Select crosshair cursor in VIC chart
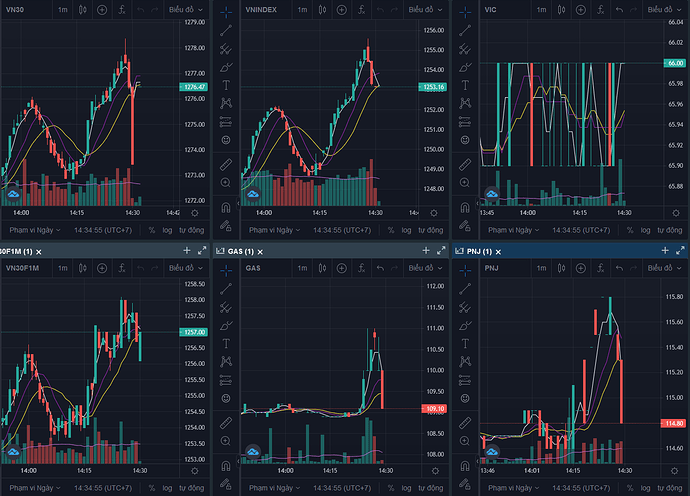The width and height of the screenshot is (690, 496). point(465,12)
